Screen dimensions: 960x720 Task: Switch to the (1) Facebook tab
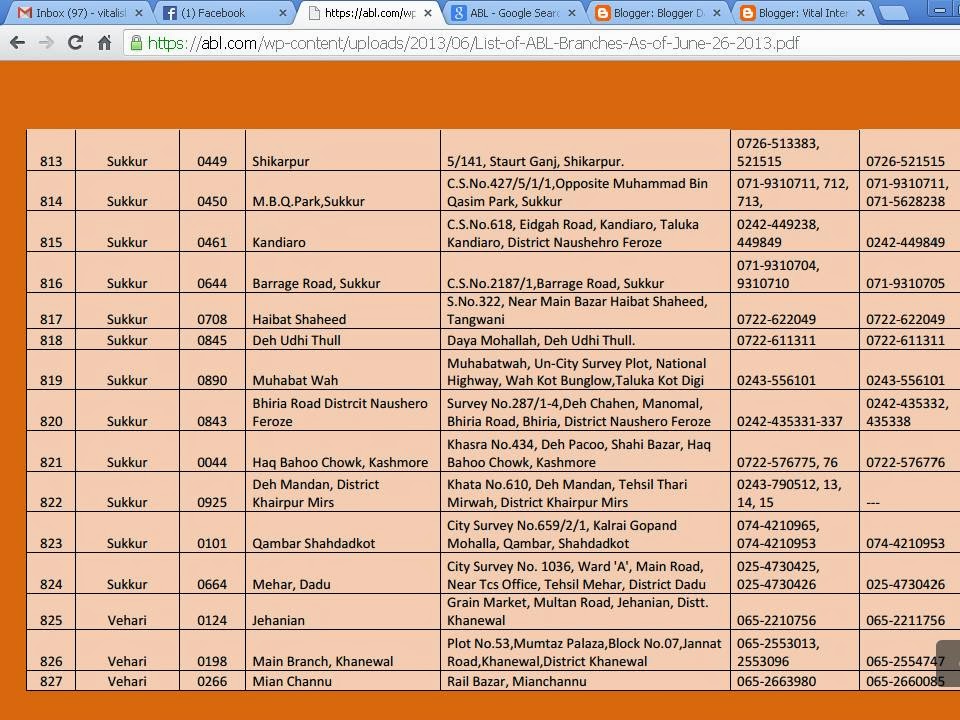coord(222,13)
